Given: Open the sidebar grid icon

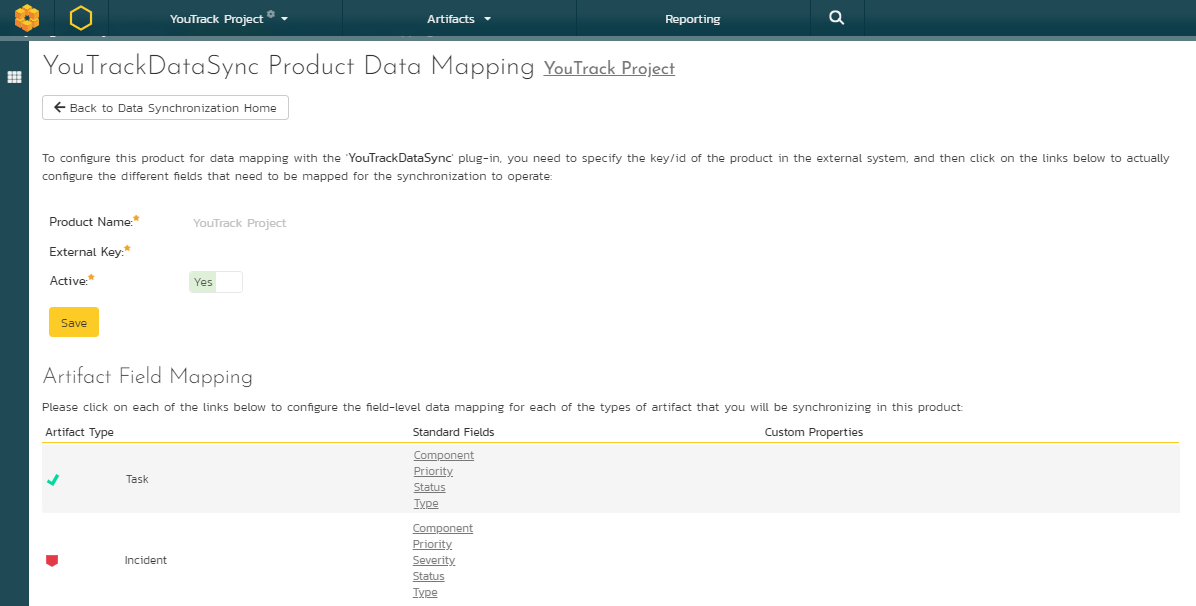Looking at the screenshot, I should 14,77.
